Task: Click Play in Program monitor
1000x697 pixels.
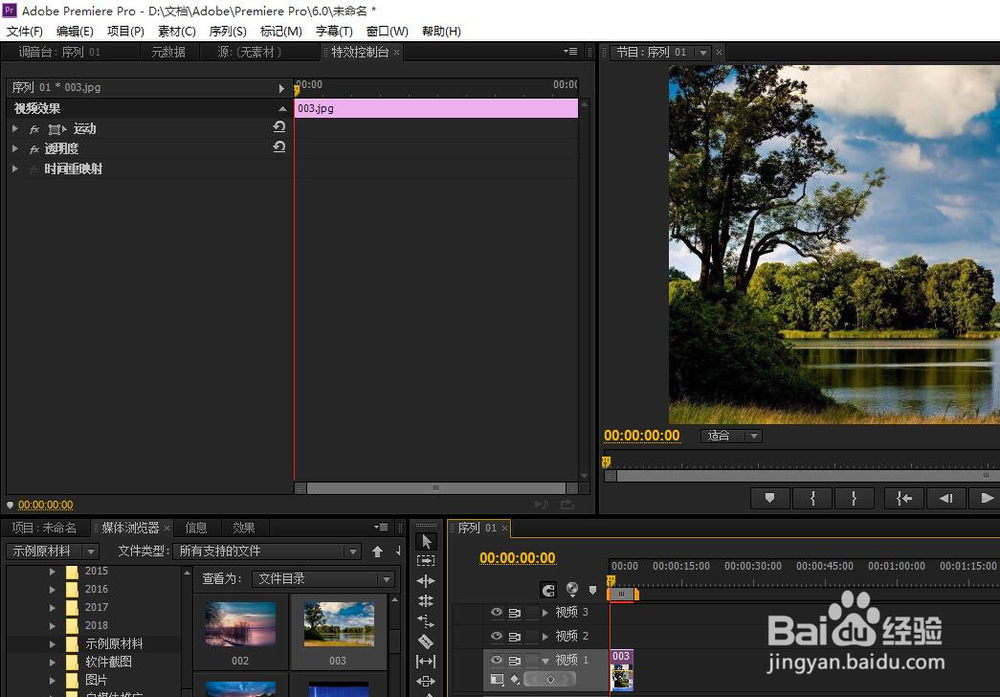Action: click(x=986, y=498)
